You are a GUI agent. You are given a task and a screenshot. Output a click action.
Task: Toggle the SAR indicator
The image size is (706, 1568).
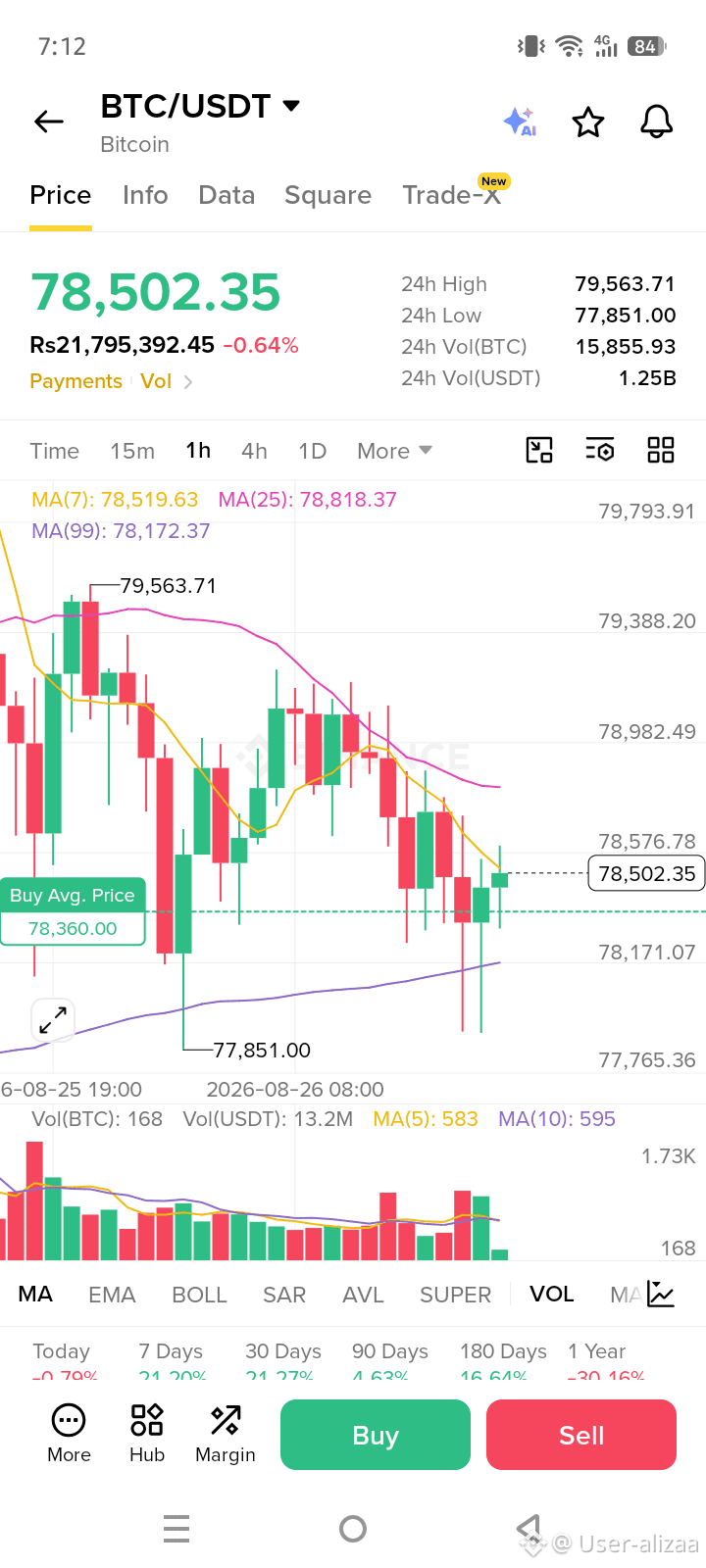point(284,1295)
